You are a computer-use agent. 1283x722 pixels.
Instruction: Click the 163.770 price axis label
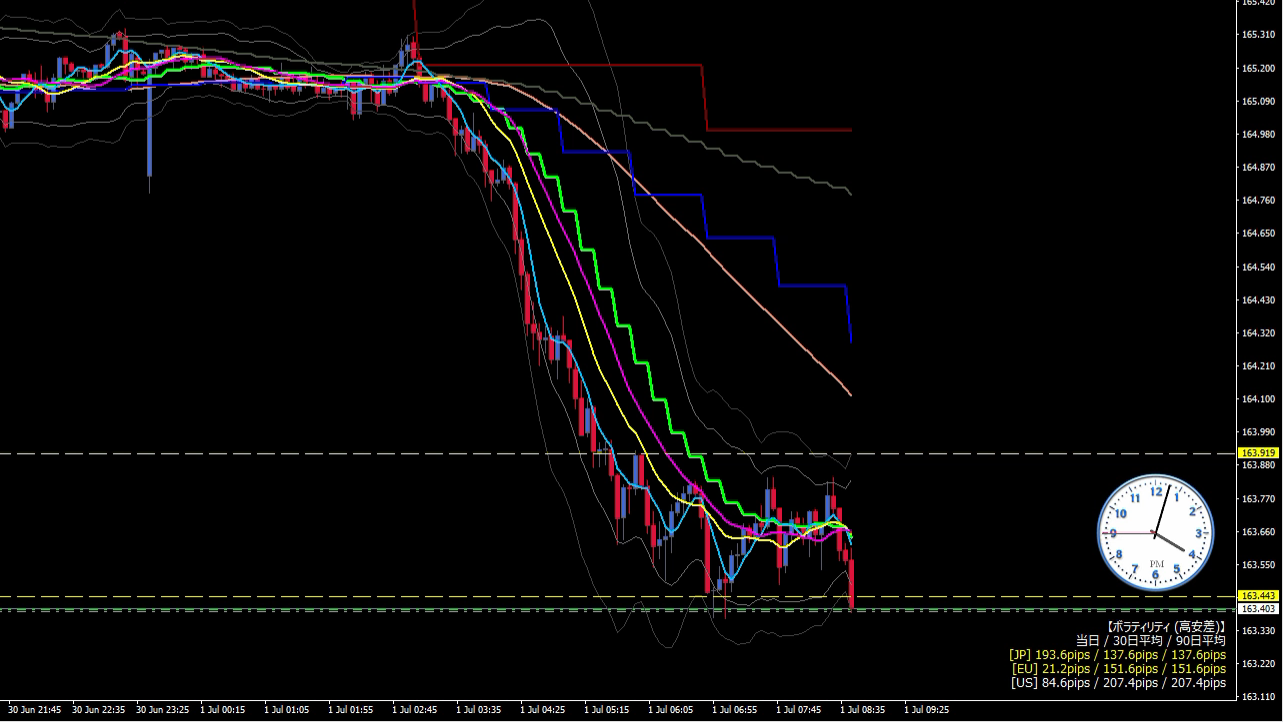(1258, 498)
